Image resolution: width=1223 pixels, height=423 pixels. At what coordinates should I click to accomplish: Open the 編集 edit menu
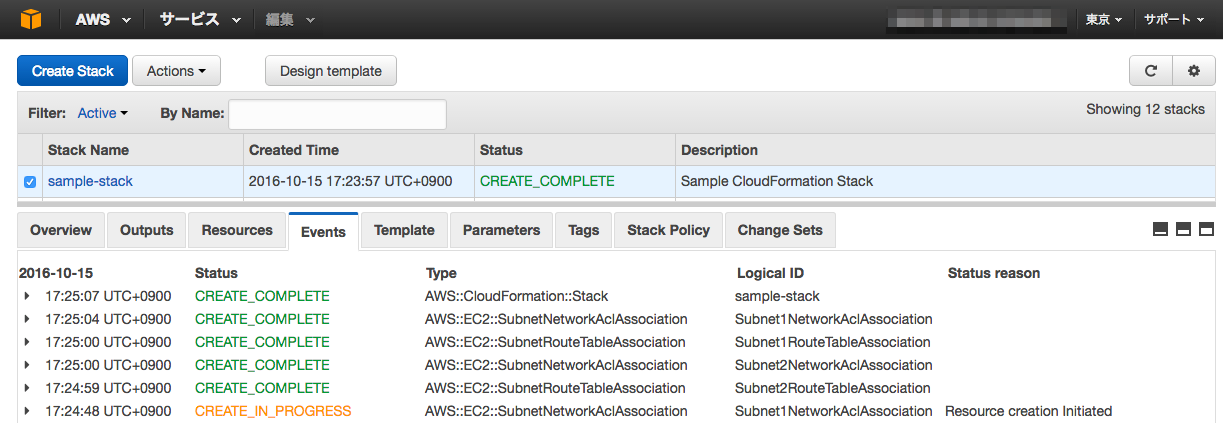pos(290,19)
